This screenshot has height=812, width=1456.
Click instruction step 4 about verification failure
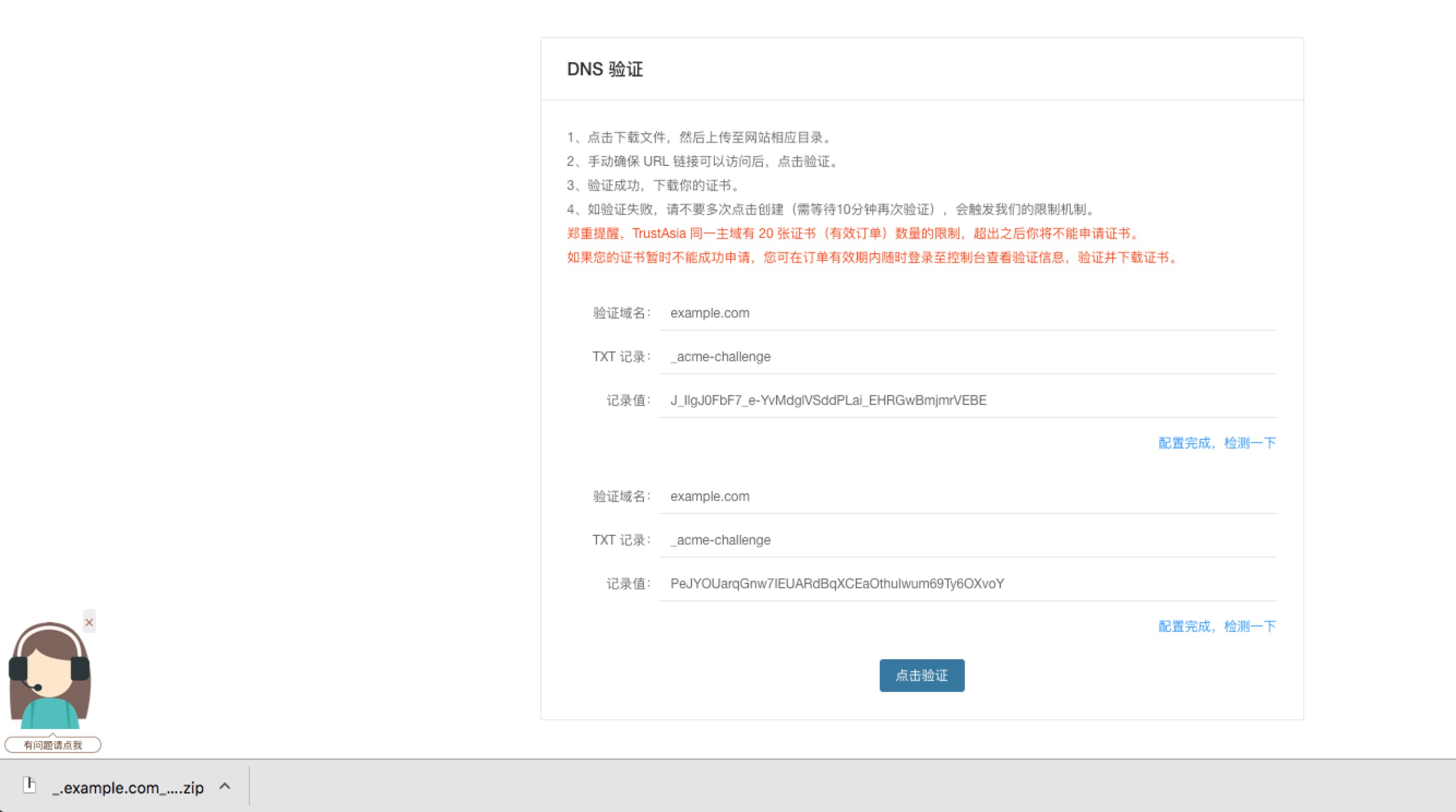[x=831, y=210]
